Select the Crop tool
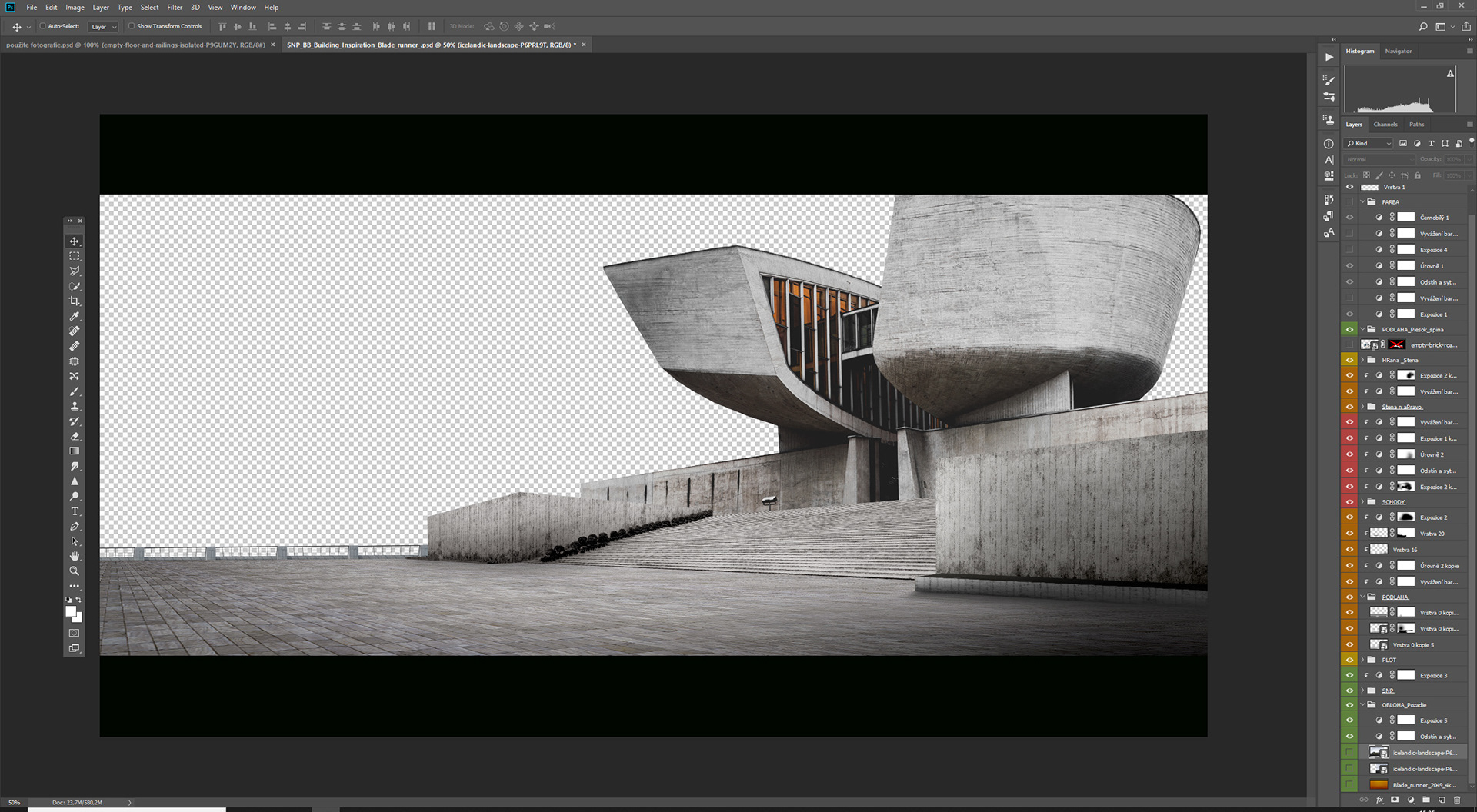The height and width of the screenshot is (812, 1477). pyautogui.click(x=75, y=301)
